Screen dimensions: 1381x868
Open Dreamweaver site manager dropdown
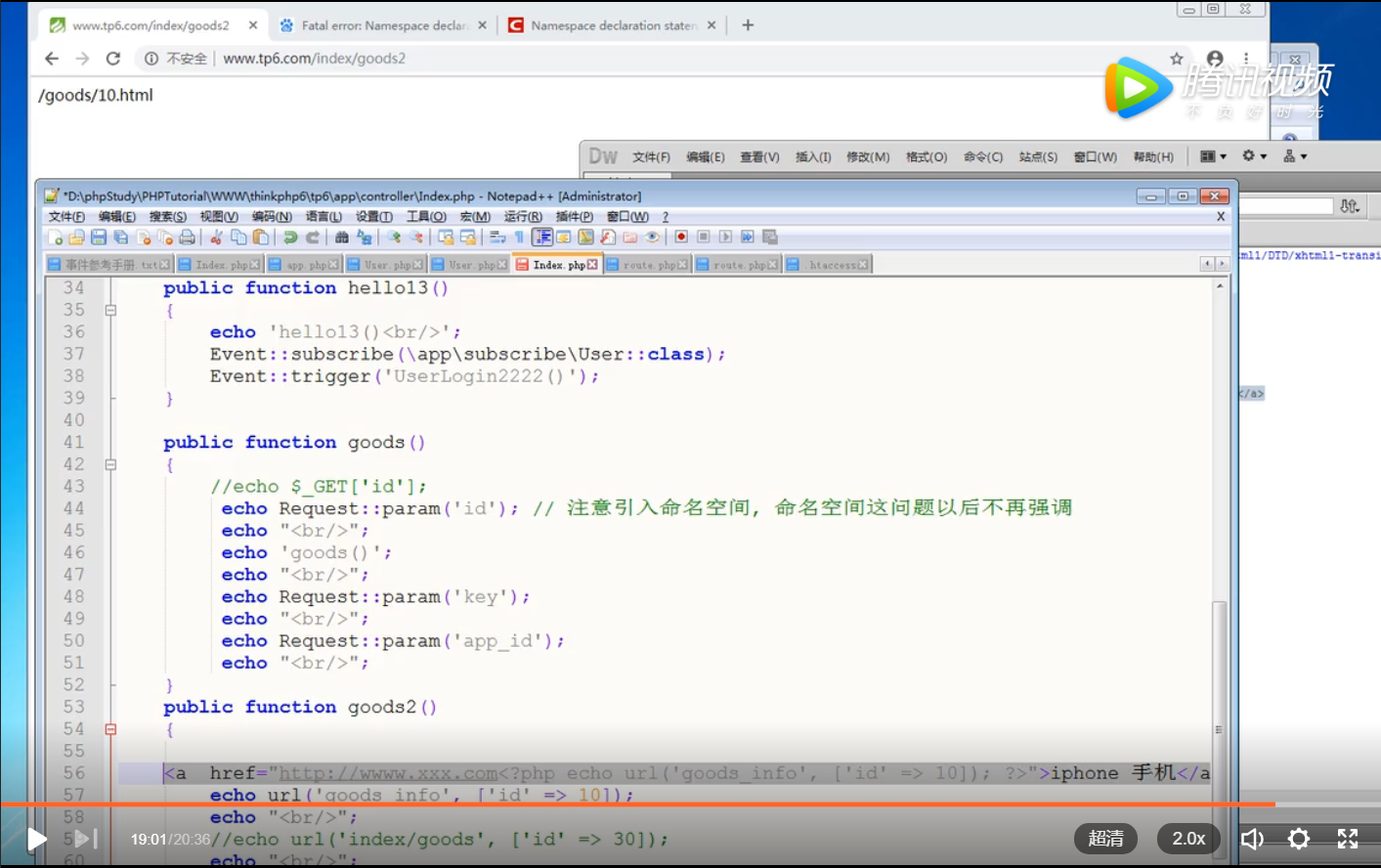point(1295,156)
